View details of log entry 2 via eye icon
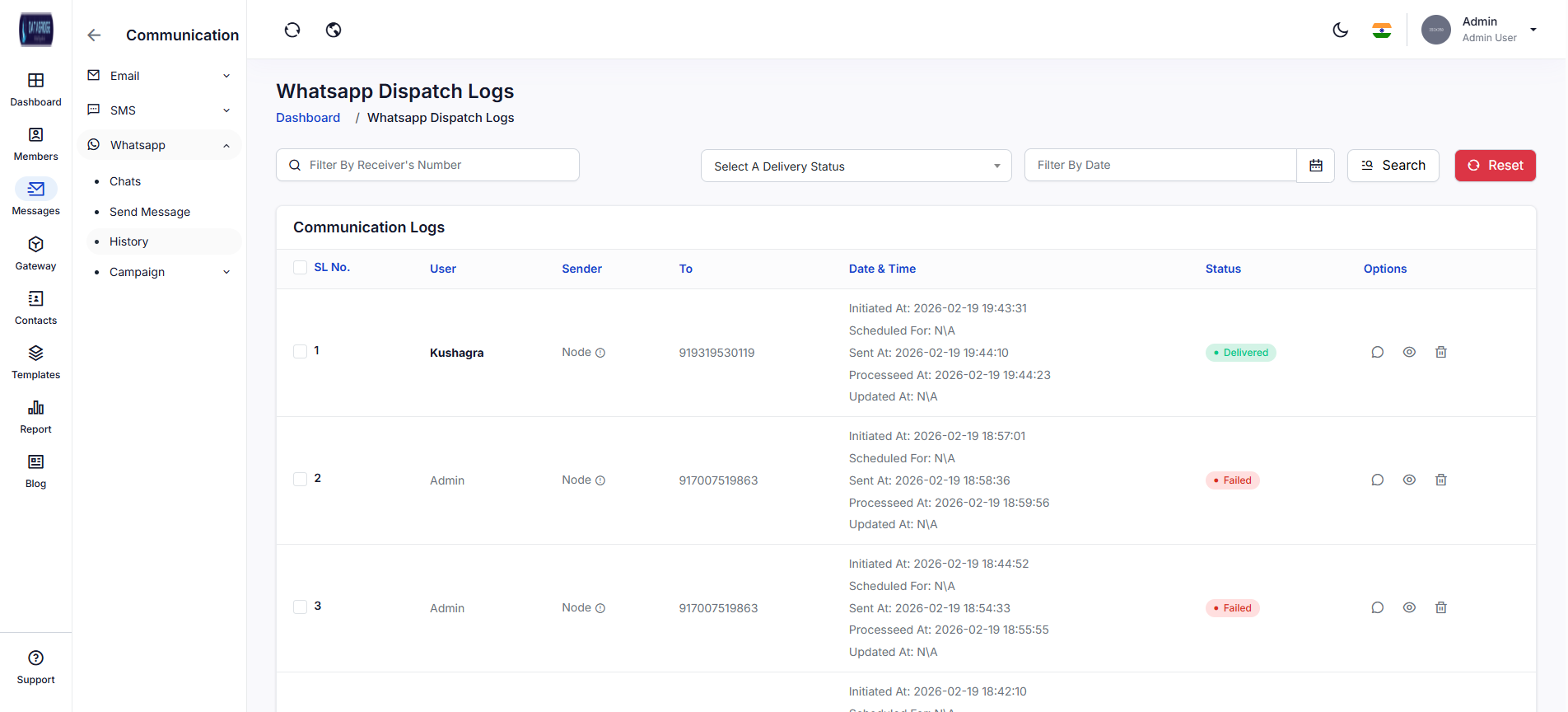The width and height of the screenshot is (1568, 712). click(x=1409, y=480)
